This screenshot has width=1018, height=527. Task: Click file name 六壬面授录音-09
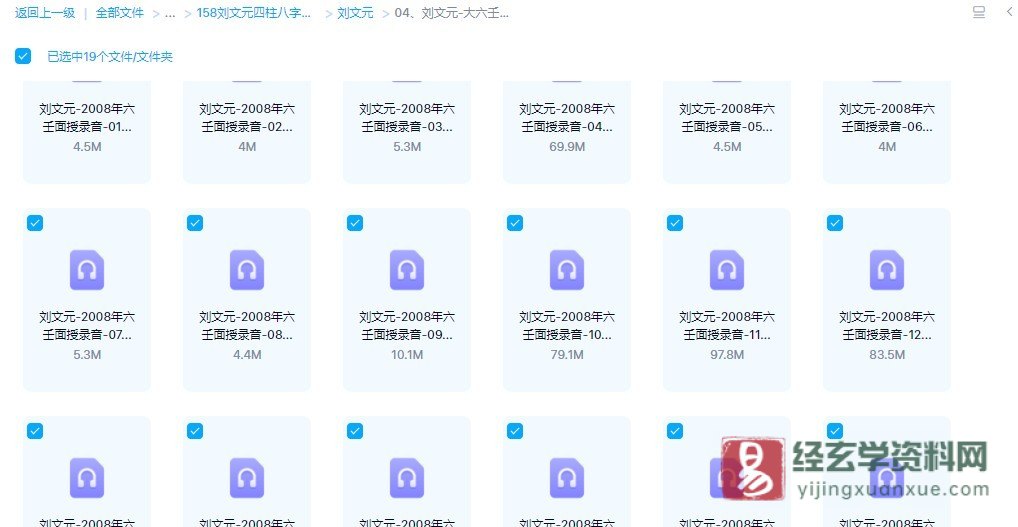pyautogui.click(x=407, y=326)
